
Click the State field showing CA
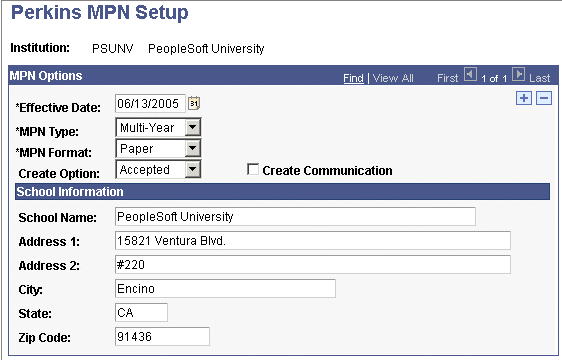coord(141,313)
